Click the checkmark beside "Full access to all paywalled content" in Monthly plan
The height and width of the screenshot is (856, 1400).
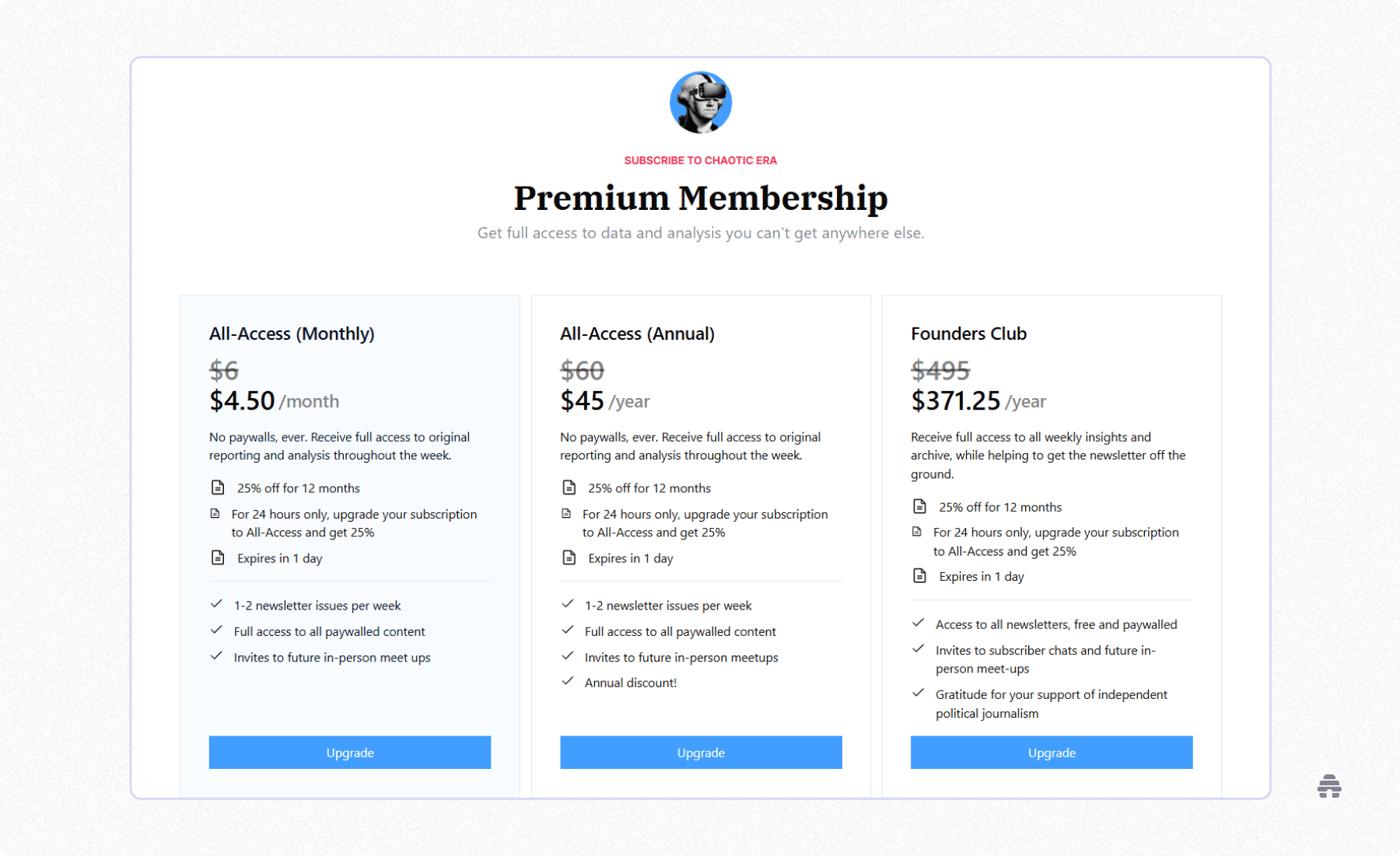216,630
